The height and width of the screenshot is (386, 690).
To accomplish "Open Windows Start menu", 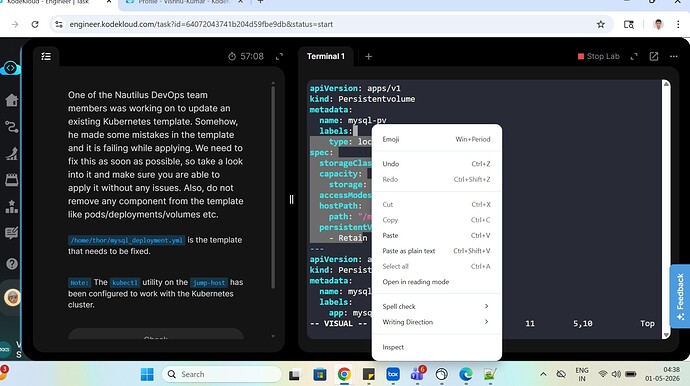I will (147, 375).
